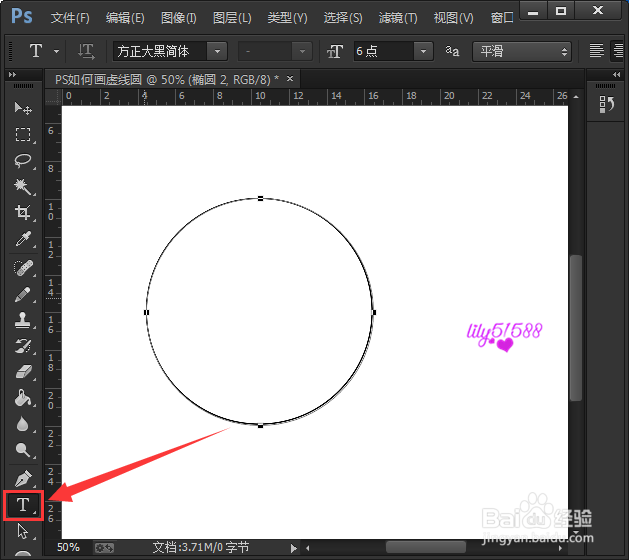Maximize the Photoshop window
This screenshot has height=560, width=629.
point(561,11)
